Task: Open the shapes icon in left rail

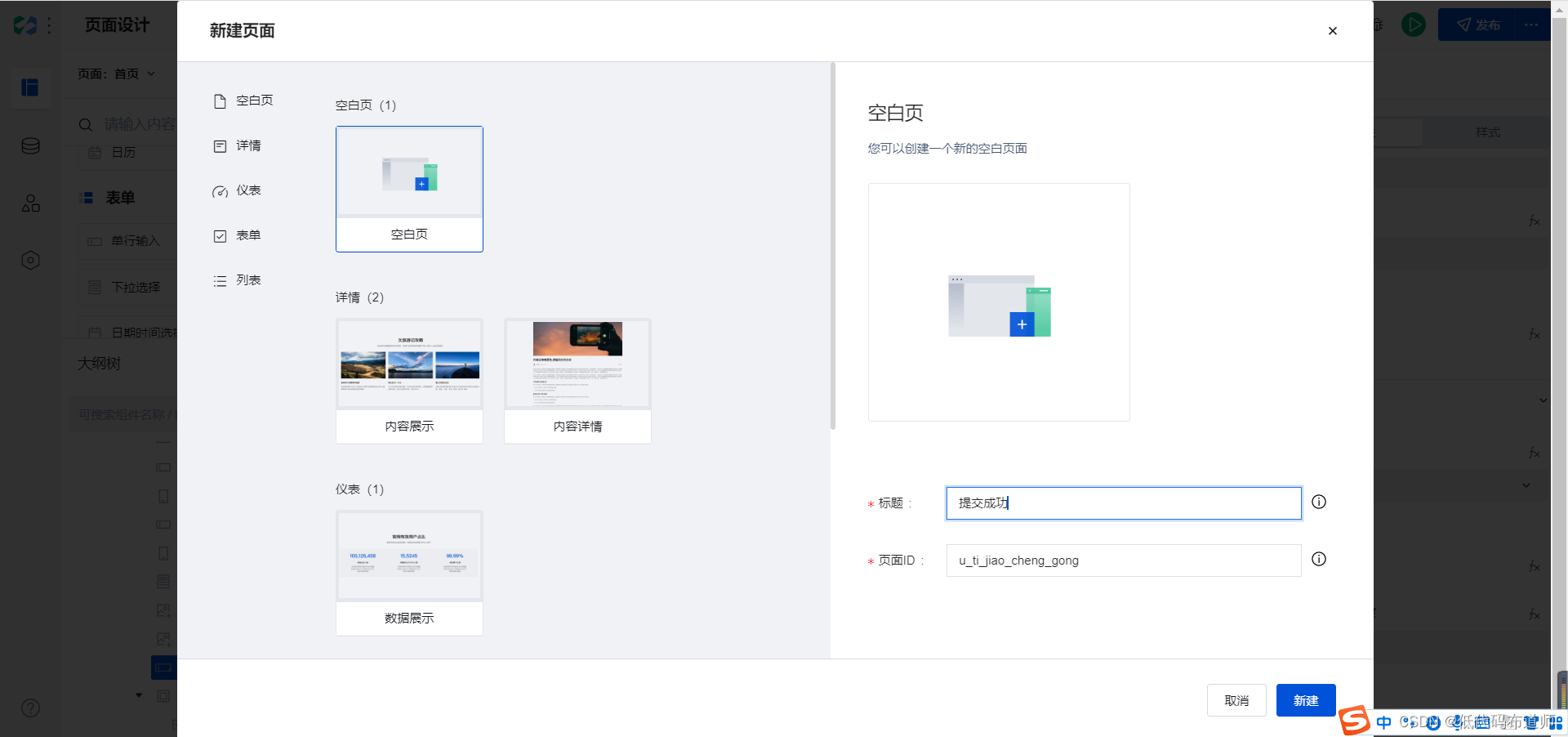Action: (x=30, y=203)
